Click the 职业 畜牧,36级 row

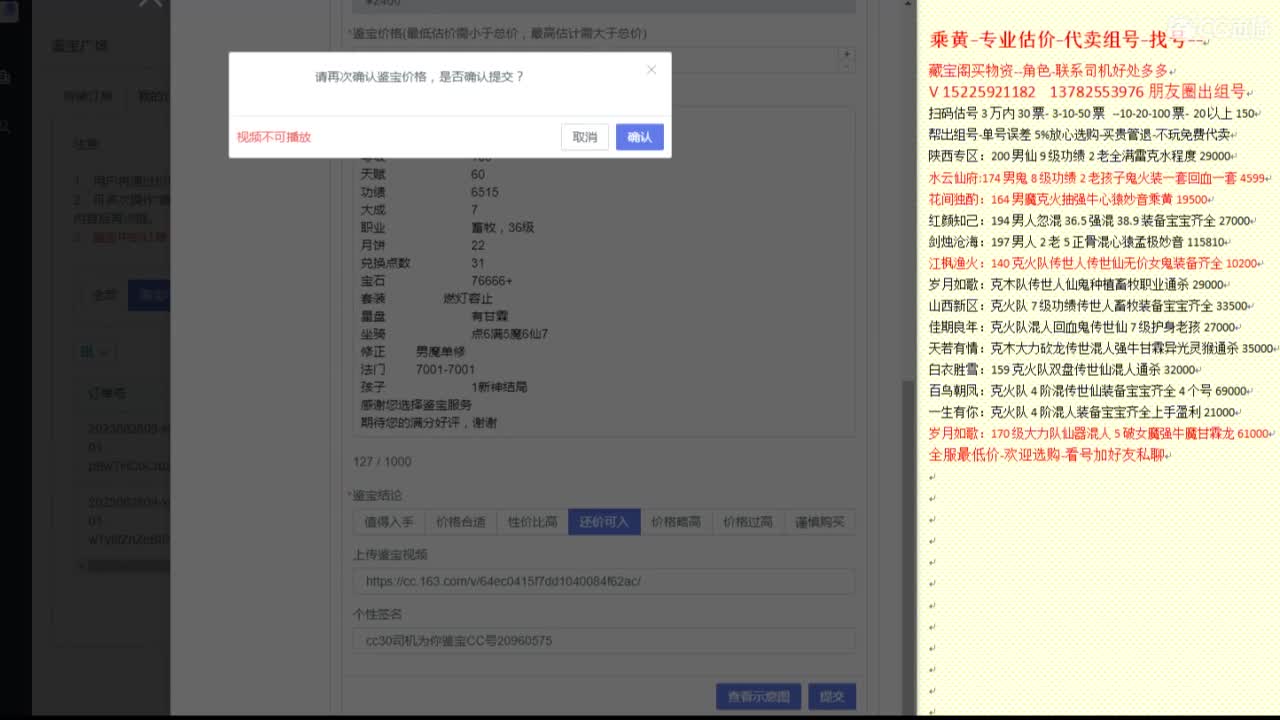pyautogui.click(x=447, y=228)
